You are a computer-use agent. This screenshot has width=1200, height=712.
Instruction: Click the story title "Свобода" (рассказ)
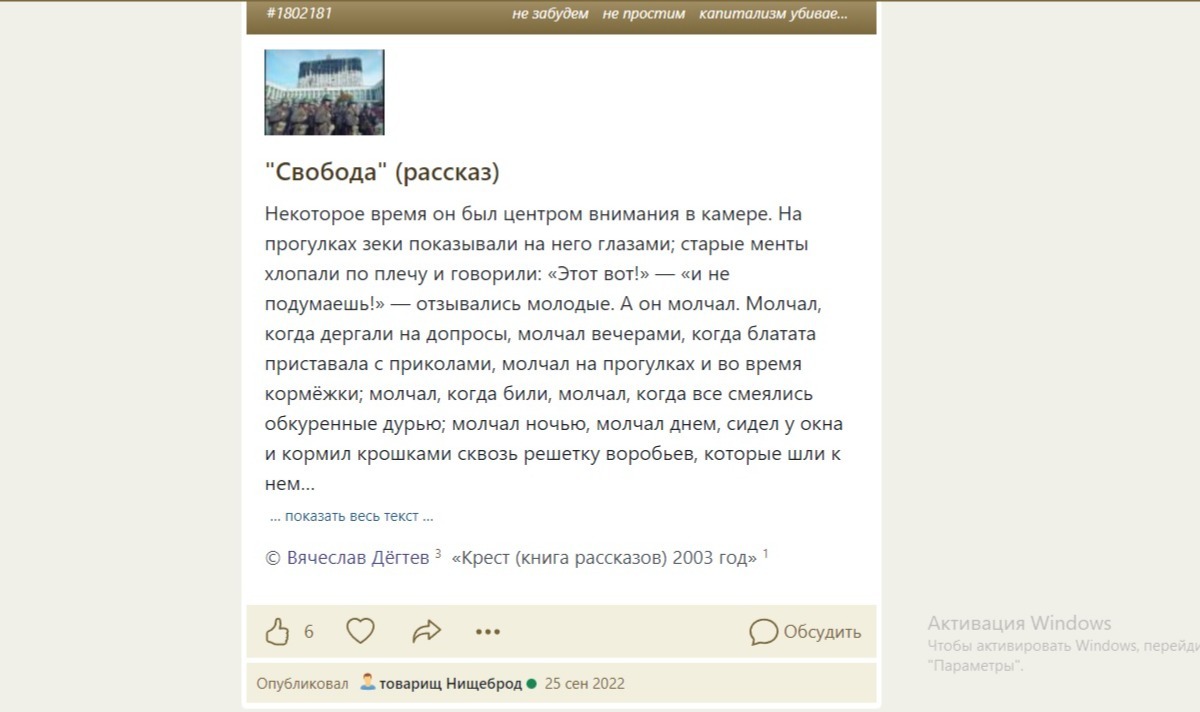pos(380,171)
